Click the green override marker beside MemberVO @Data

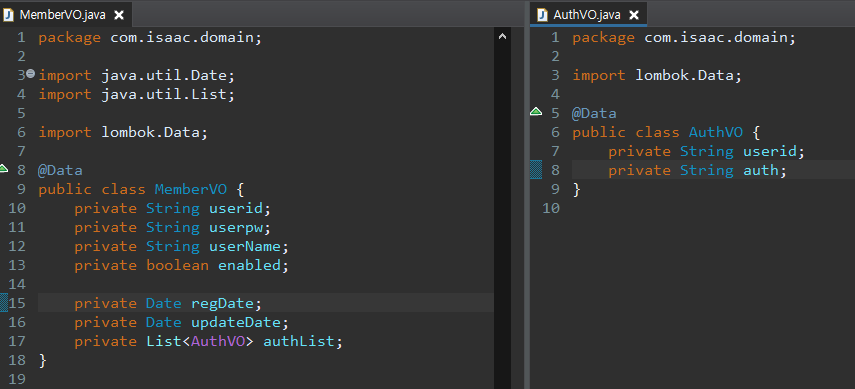coord(3,168)
